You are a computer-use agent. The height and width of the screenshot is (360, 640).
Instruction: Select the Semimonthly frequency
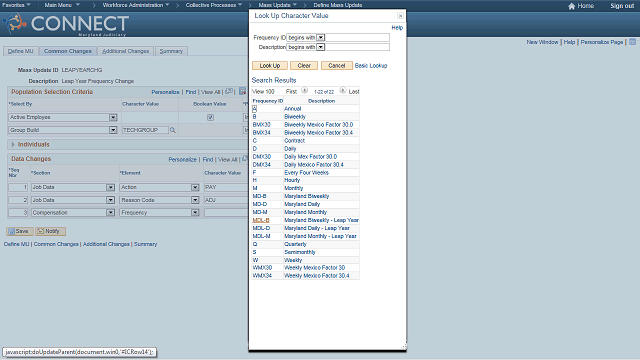(x=300, y=252)
